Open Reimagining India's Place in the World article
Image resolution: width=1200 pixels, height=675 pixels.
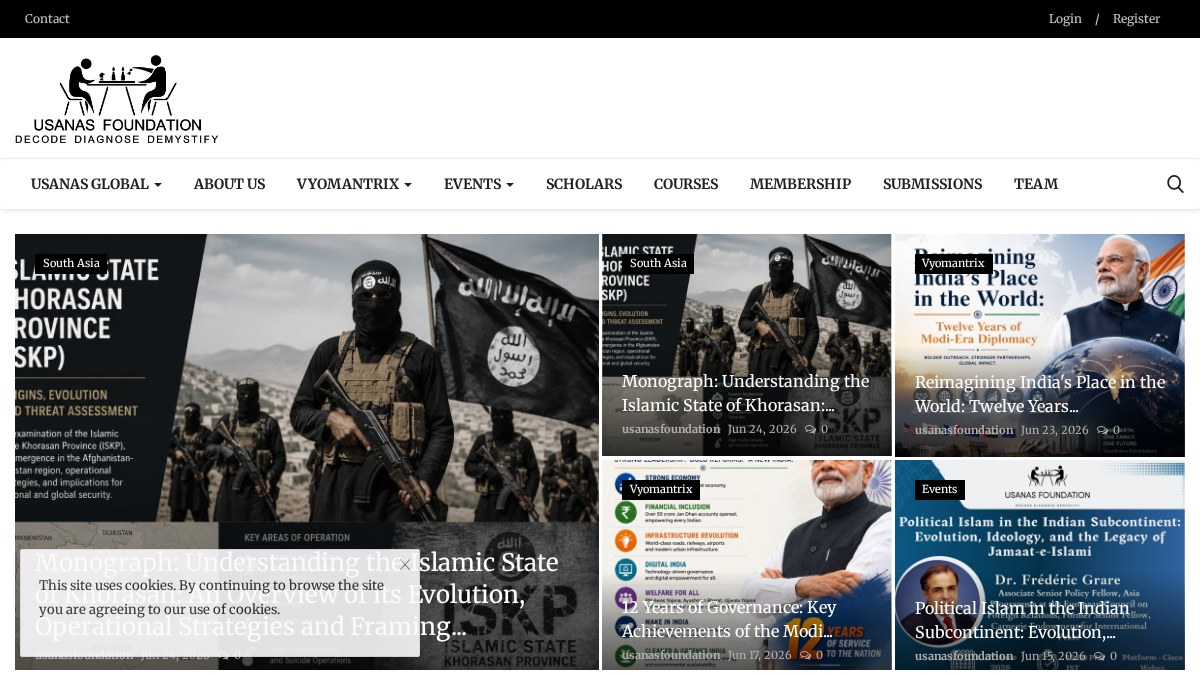[x=1040, y=394]
